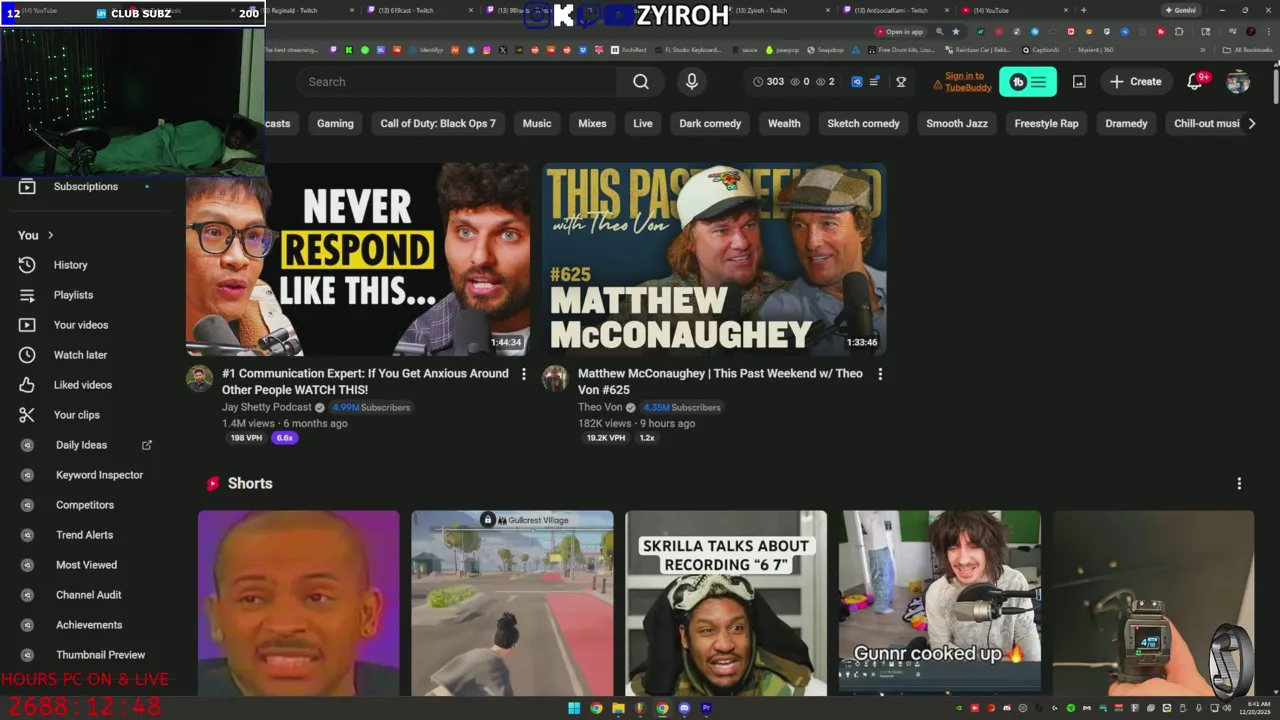Open the notifications bell
The image size is (1280, 720).
pos(1195,82)
